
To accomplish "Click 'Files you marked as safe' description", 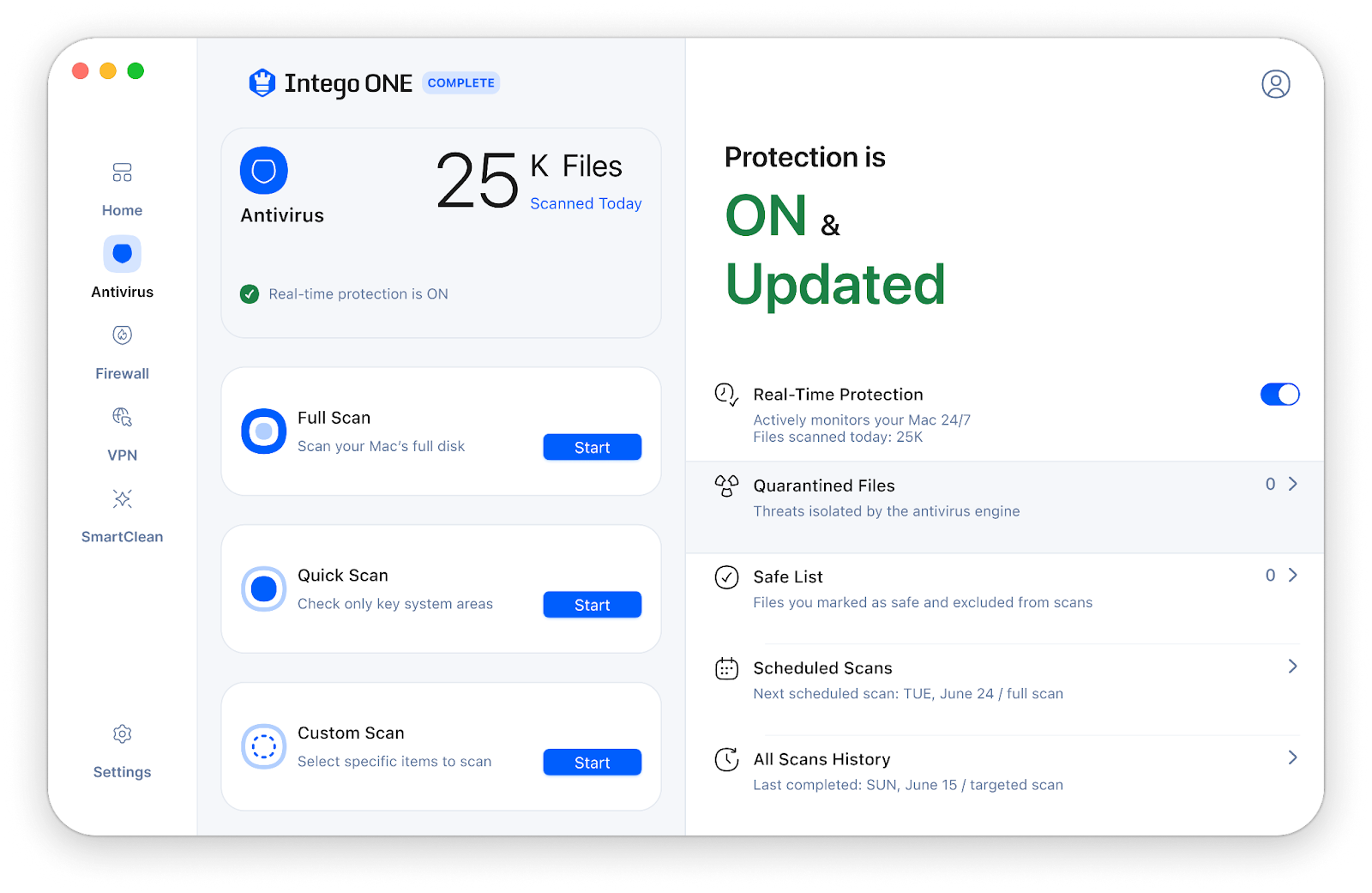I will [923, 602].
